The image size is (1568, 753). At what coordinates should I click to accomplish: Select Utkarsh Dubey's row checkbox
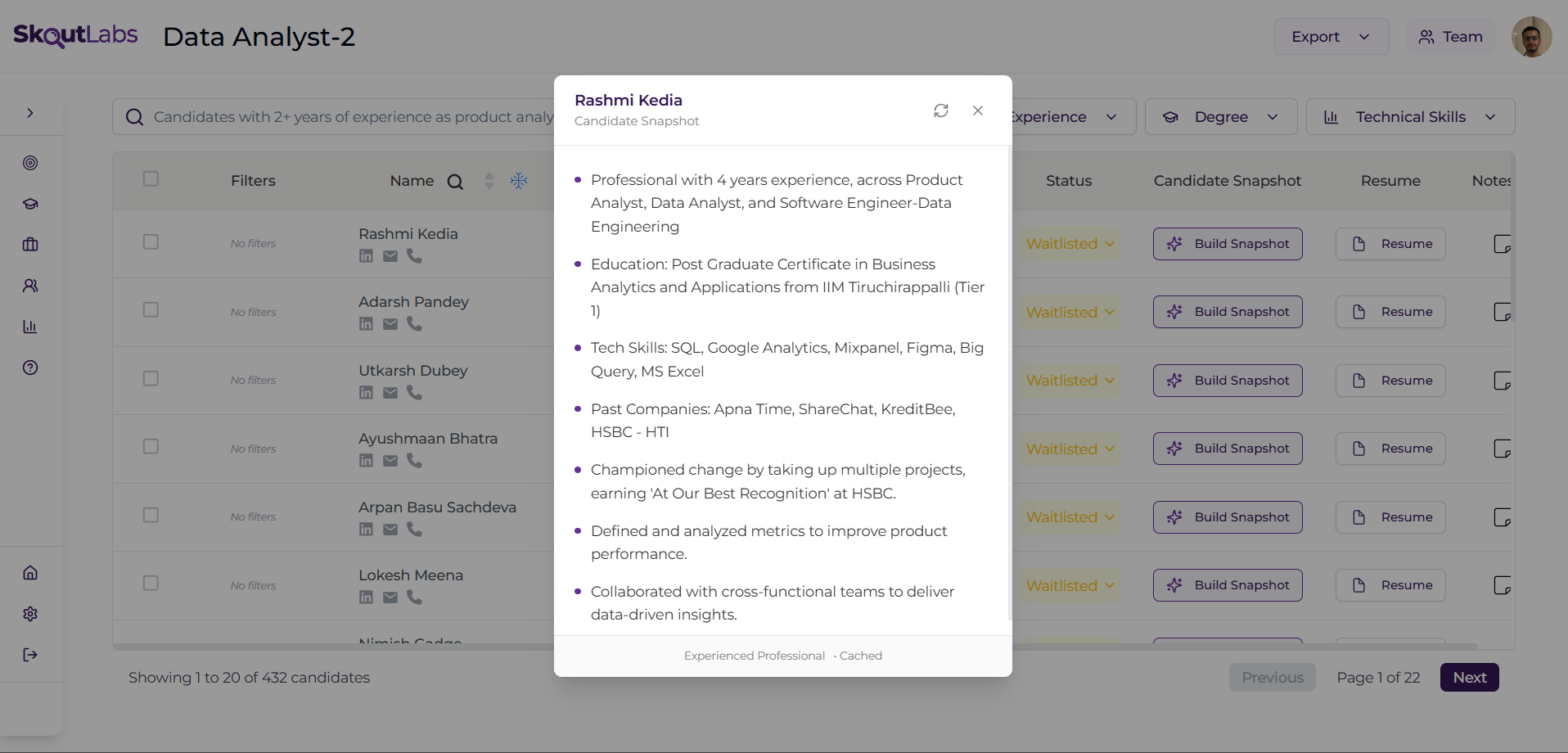click(151, 378)
